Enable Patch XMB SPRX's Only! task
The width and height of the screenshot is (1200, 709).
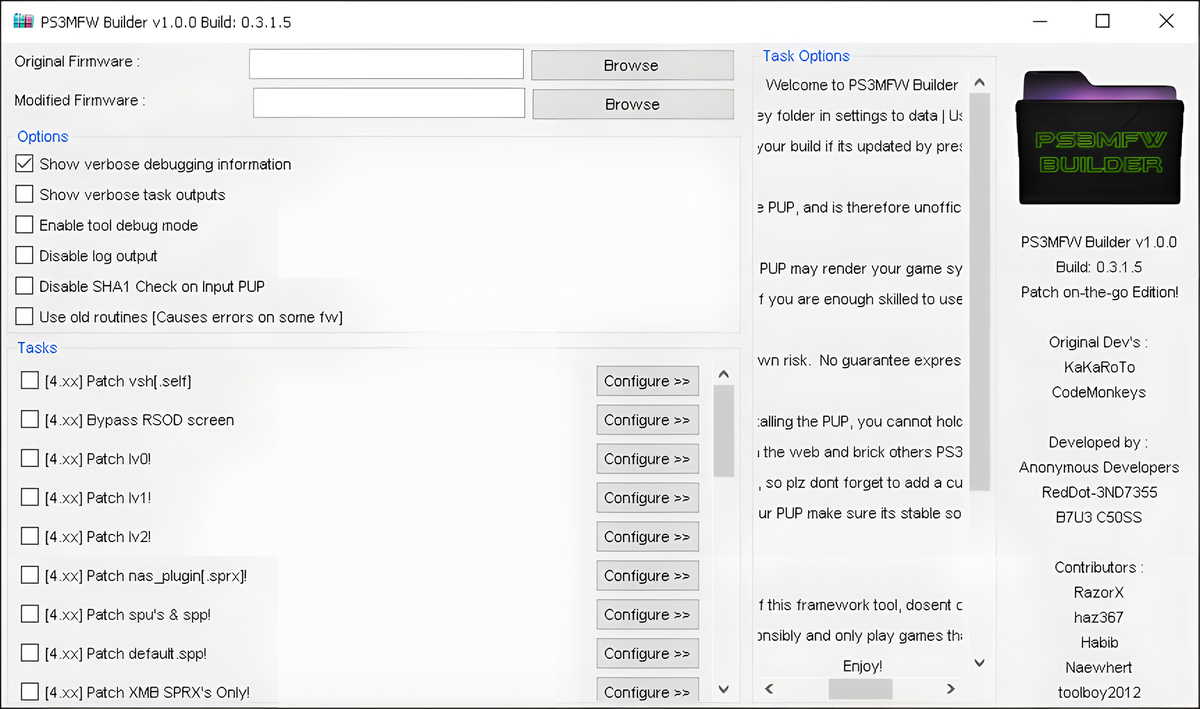[x=29, y=692]
